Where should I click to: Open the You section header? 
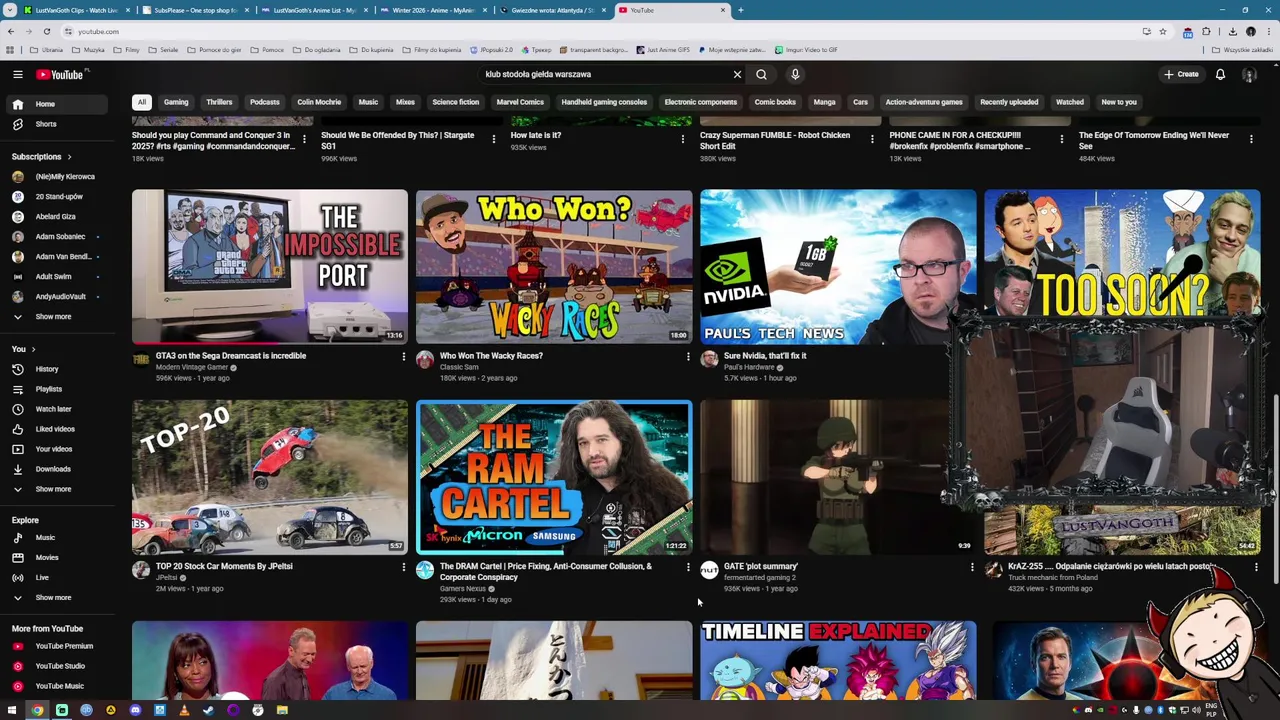tap(23, 349)
